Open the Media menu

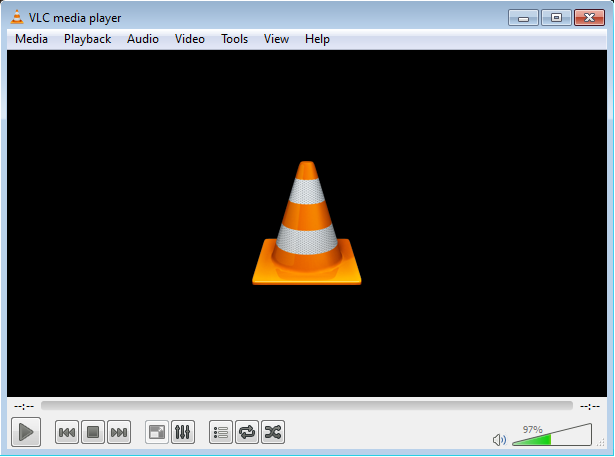[31, 39]
